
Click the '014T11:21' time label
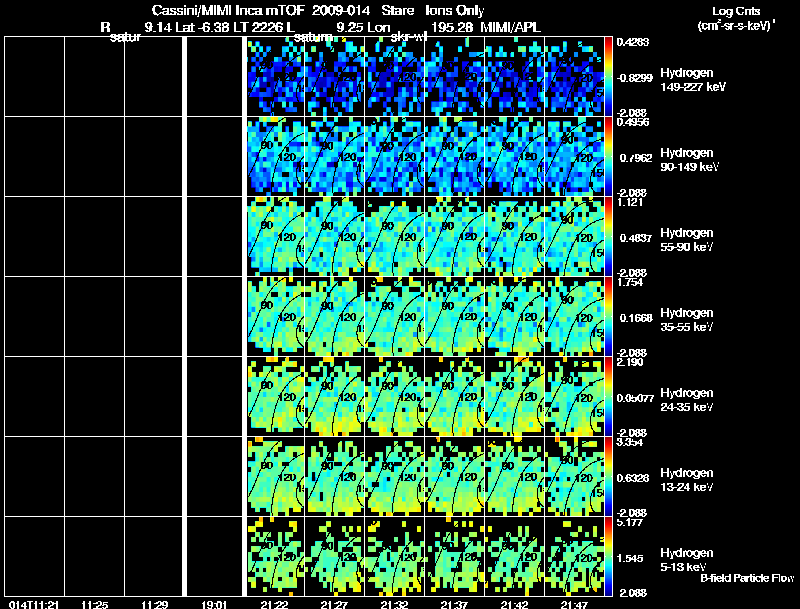coord(34,604)
